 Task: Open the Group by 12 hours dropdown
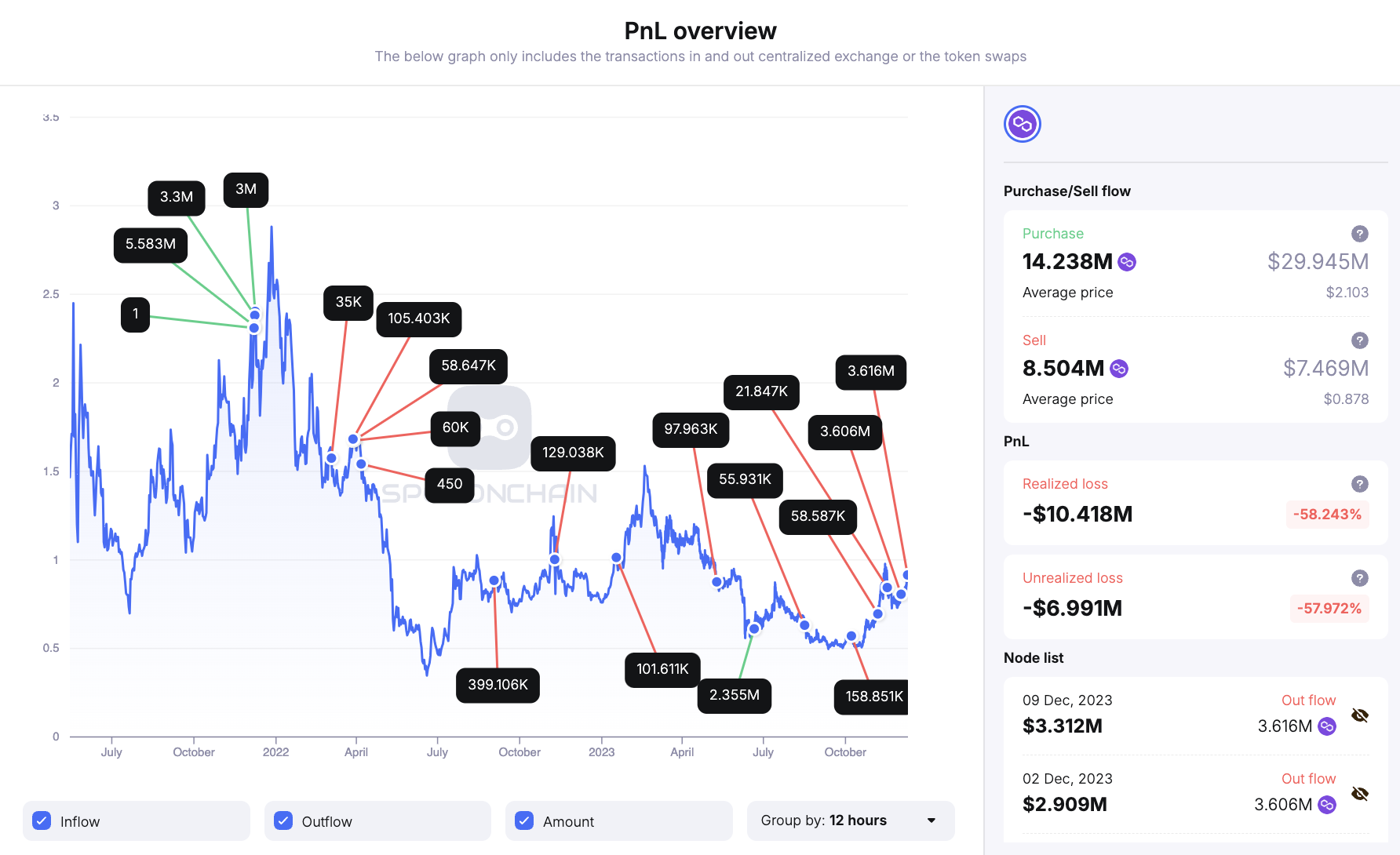pyautogui.click(x=851, y=820)
